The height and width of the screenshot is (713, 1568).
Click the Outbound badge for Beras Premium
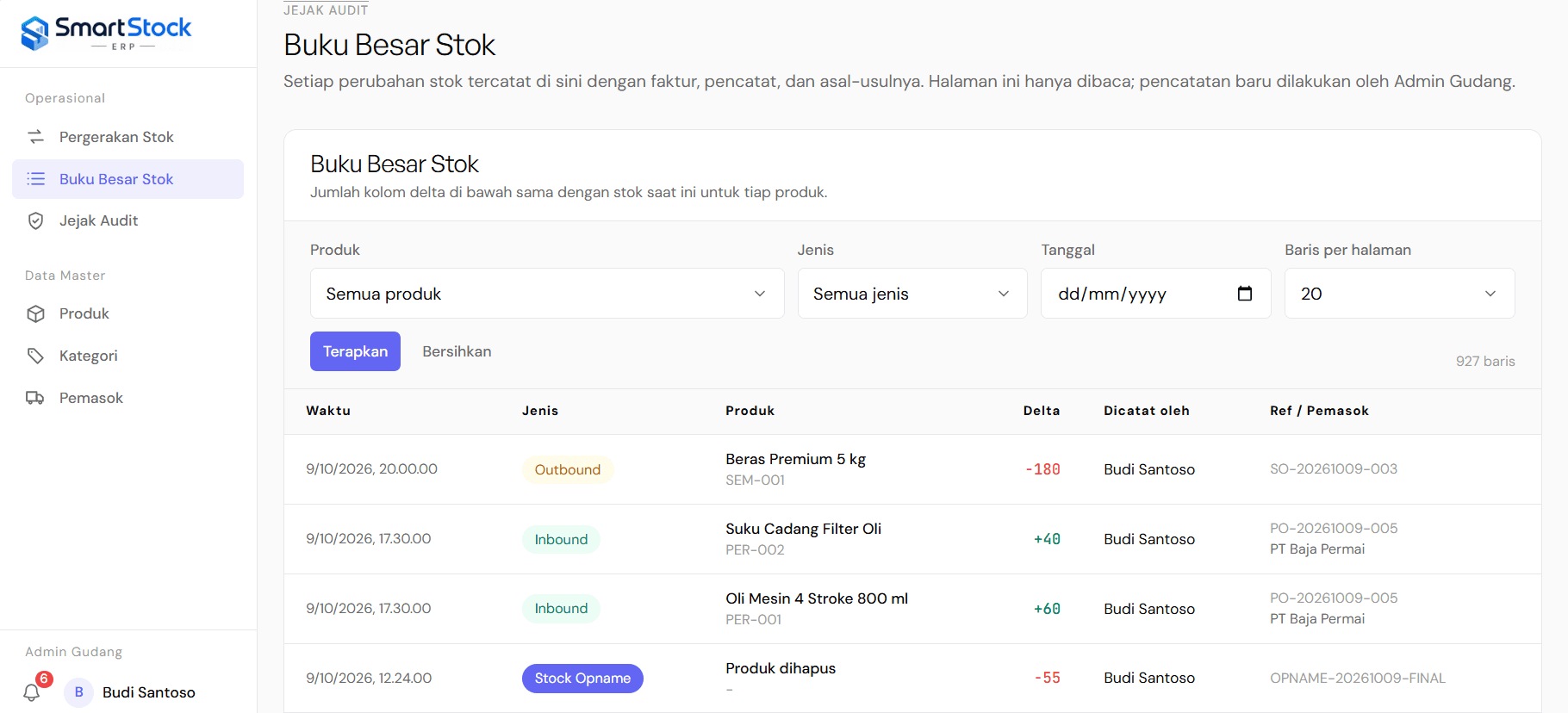point(568,469)
